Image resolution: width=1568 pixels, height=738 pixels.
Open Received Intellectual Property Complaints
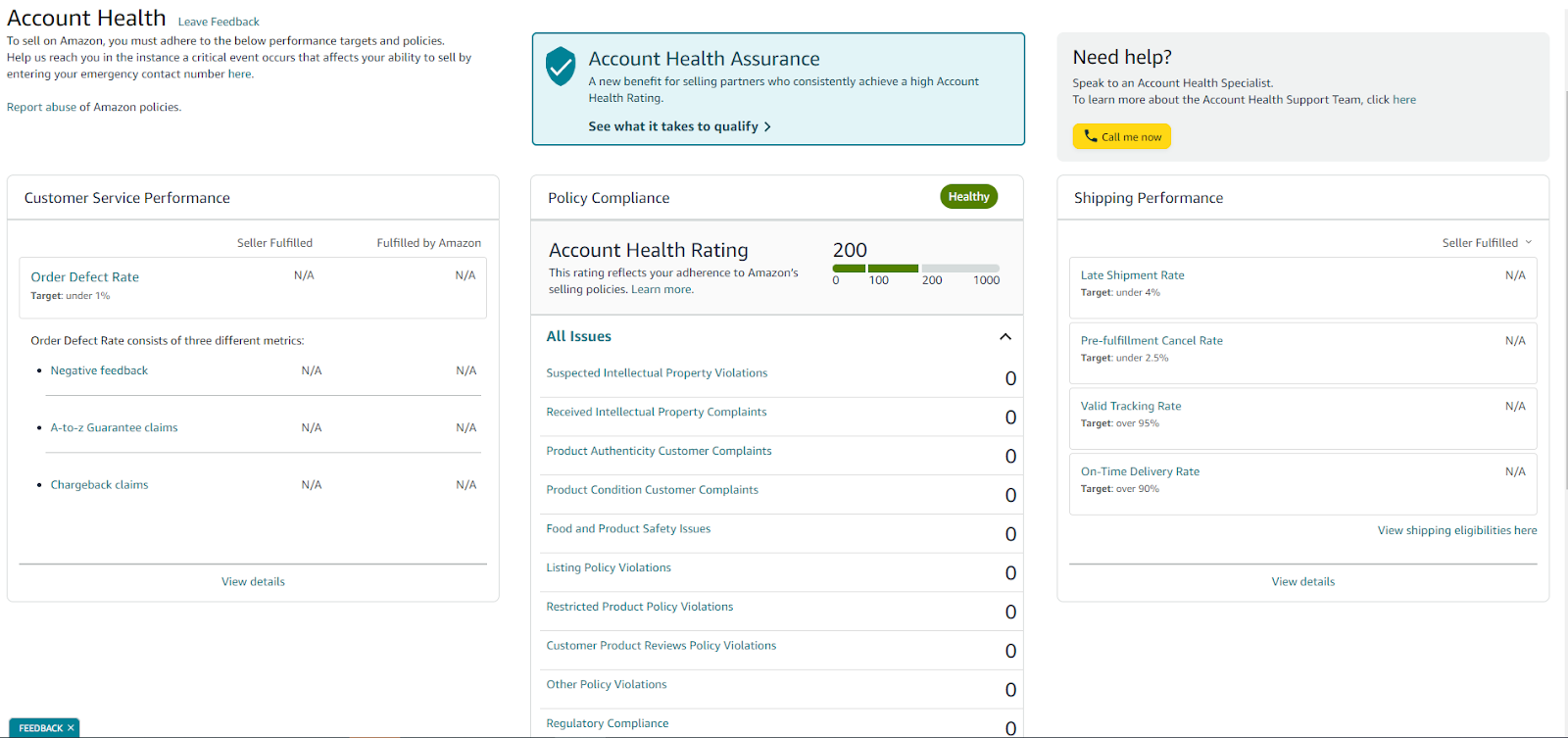click(x=657, y=413)
